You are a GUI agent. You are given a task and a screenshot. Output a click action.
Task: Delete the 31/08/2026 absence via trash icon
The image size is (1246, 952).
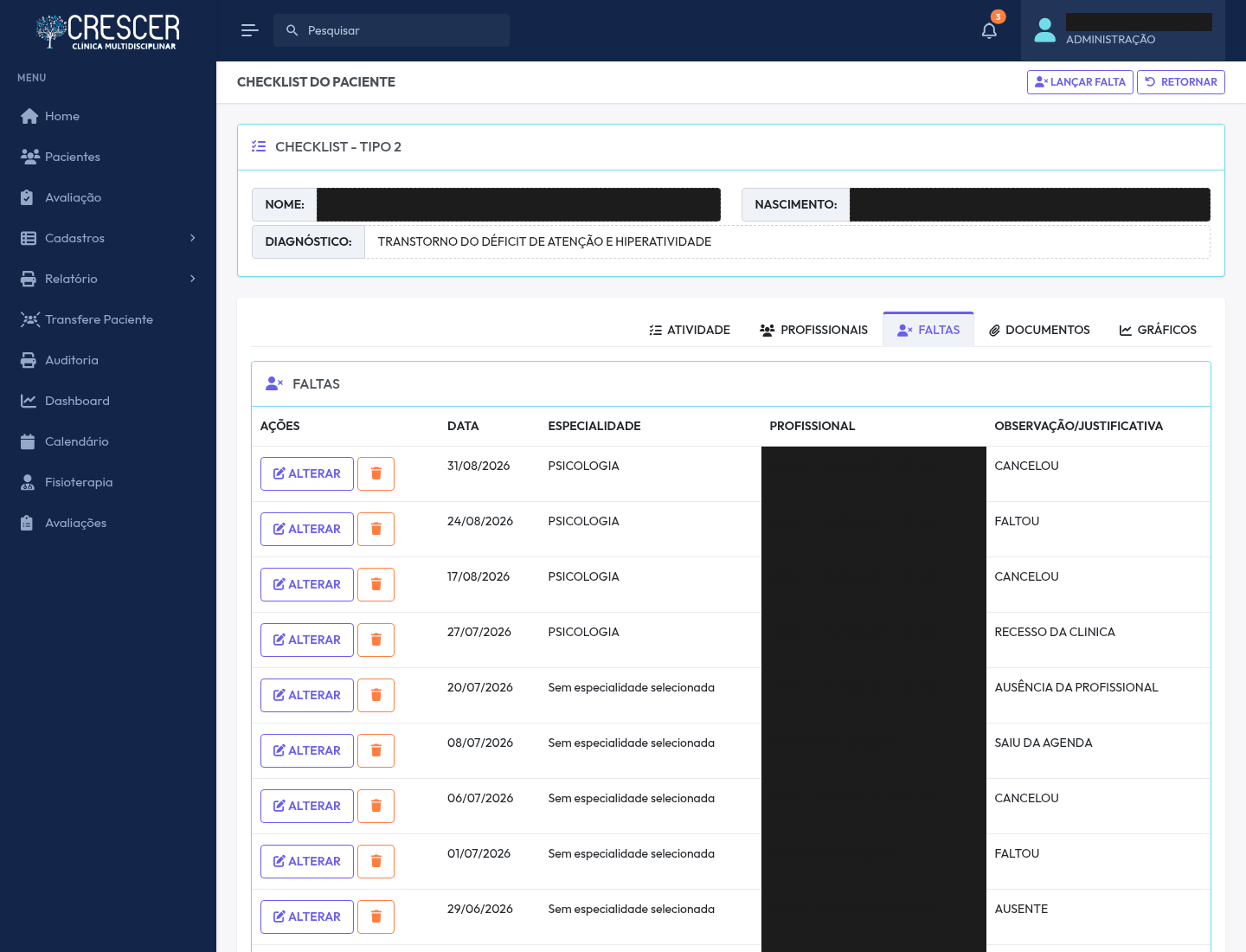[376, 473]
